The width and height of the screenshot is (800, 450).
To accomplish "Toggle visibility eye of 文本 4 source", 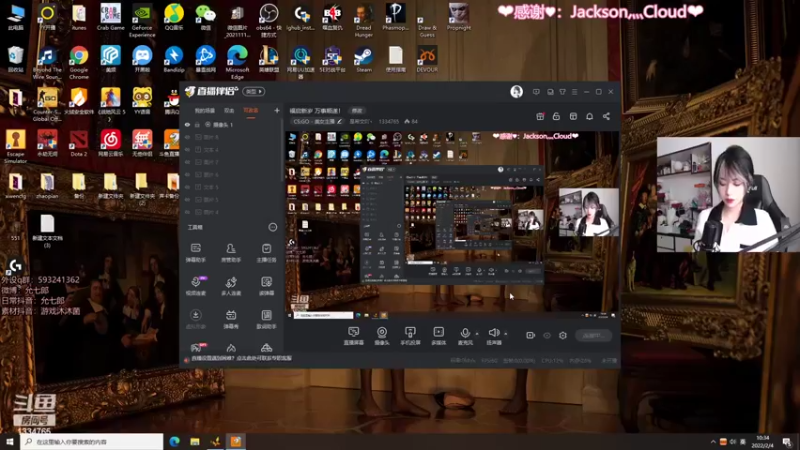I will 187,149.
